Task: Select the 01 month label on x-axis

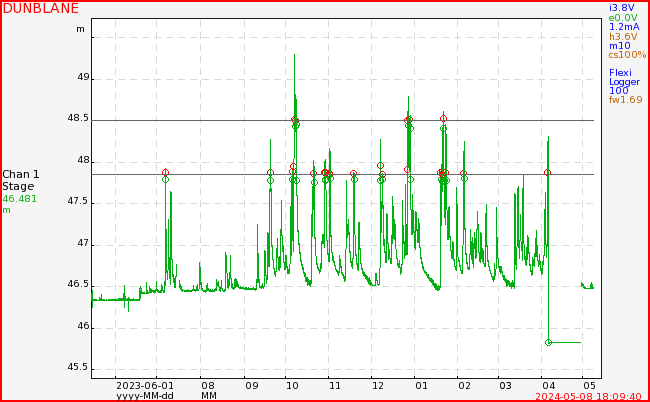Action: click(x=421, y=385)
